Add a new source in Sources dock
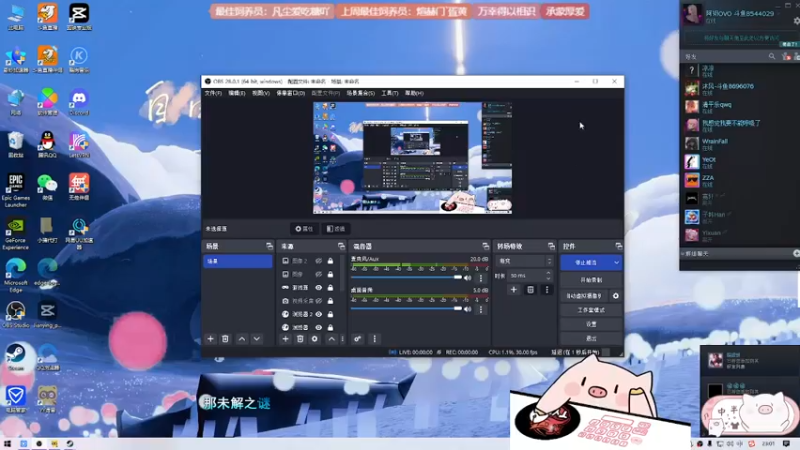The width and height of the screenshot is (800, 450). point(285,339)
